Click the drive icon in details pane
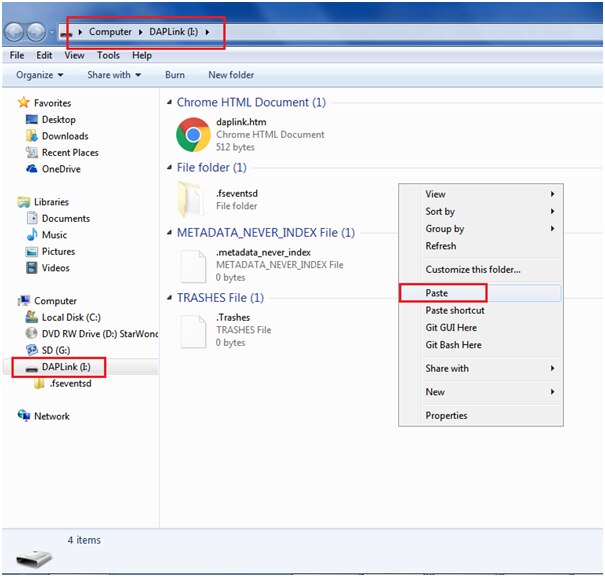 pyautogui.click(x=34, y=558)
